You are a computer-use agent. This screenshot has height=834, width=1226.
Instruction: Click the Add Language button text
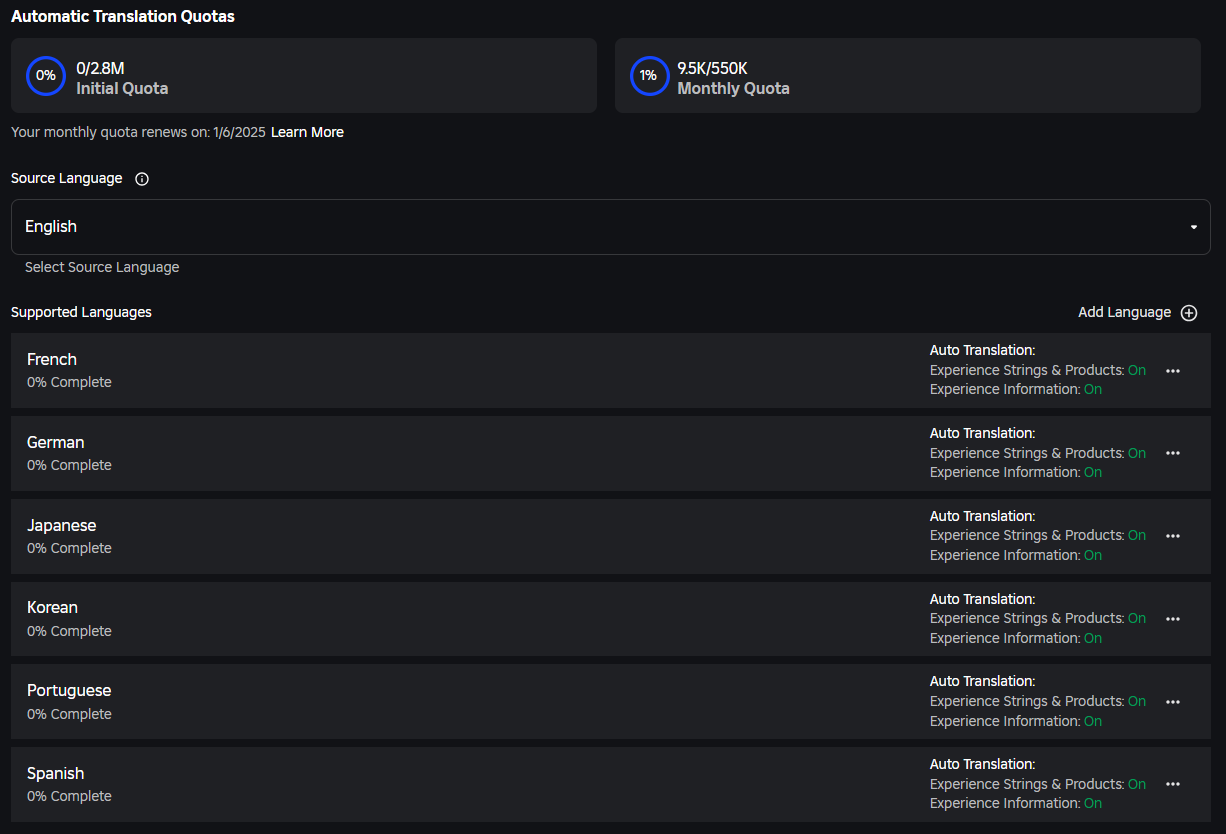pos(1124,312)
